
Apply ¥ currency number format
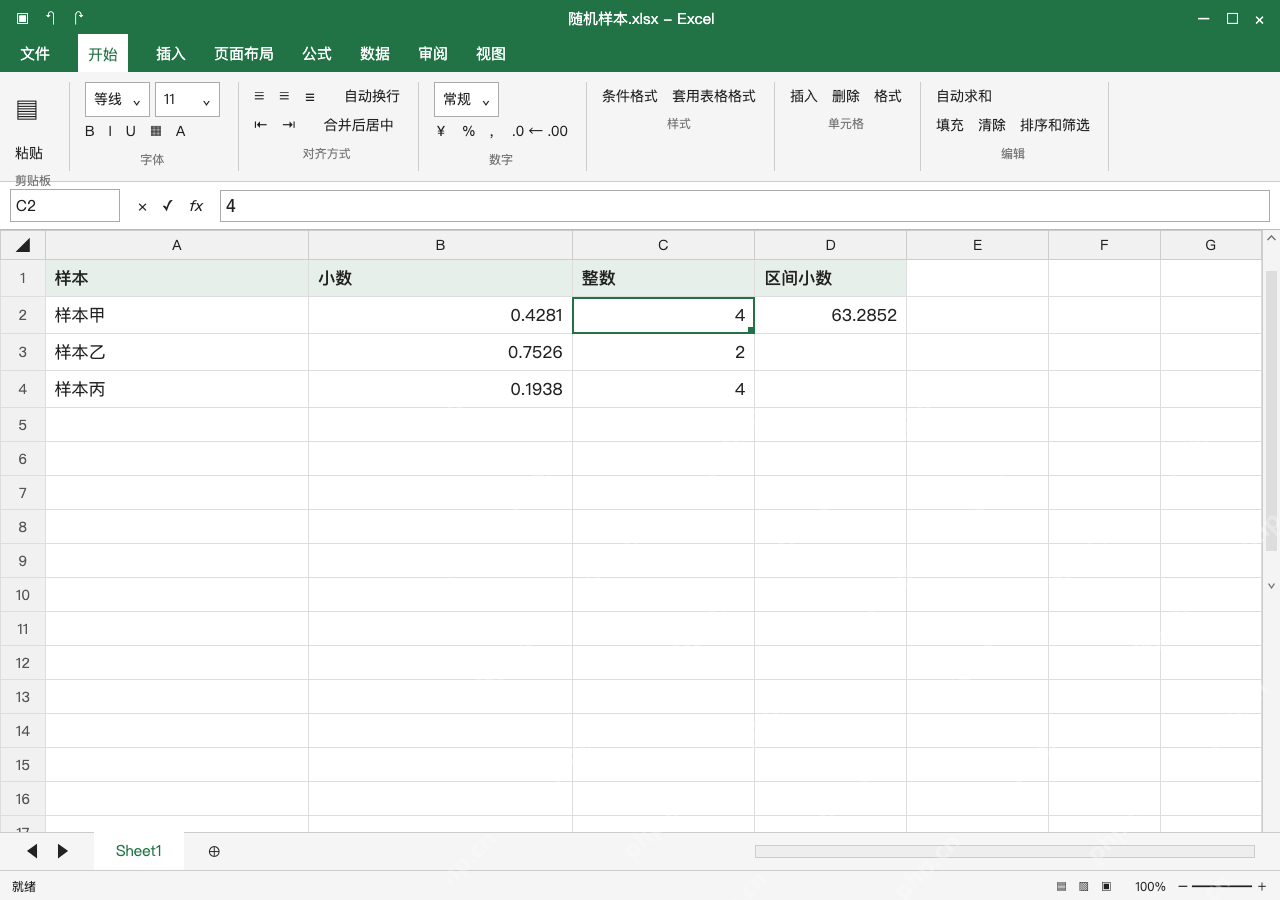coord(441,131)
